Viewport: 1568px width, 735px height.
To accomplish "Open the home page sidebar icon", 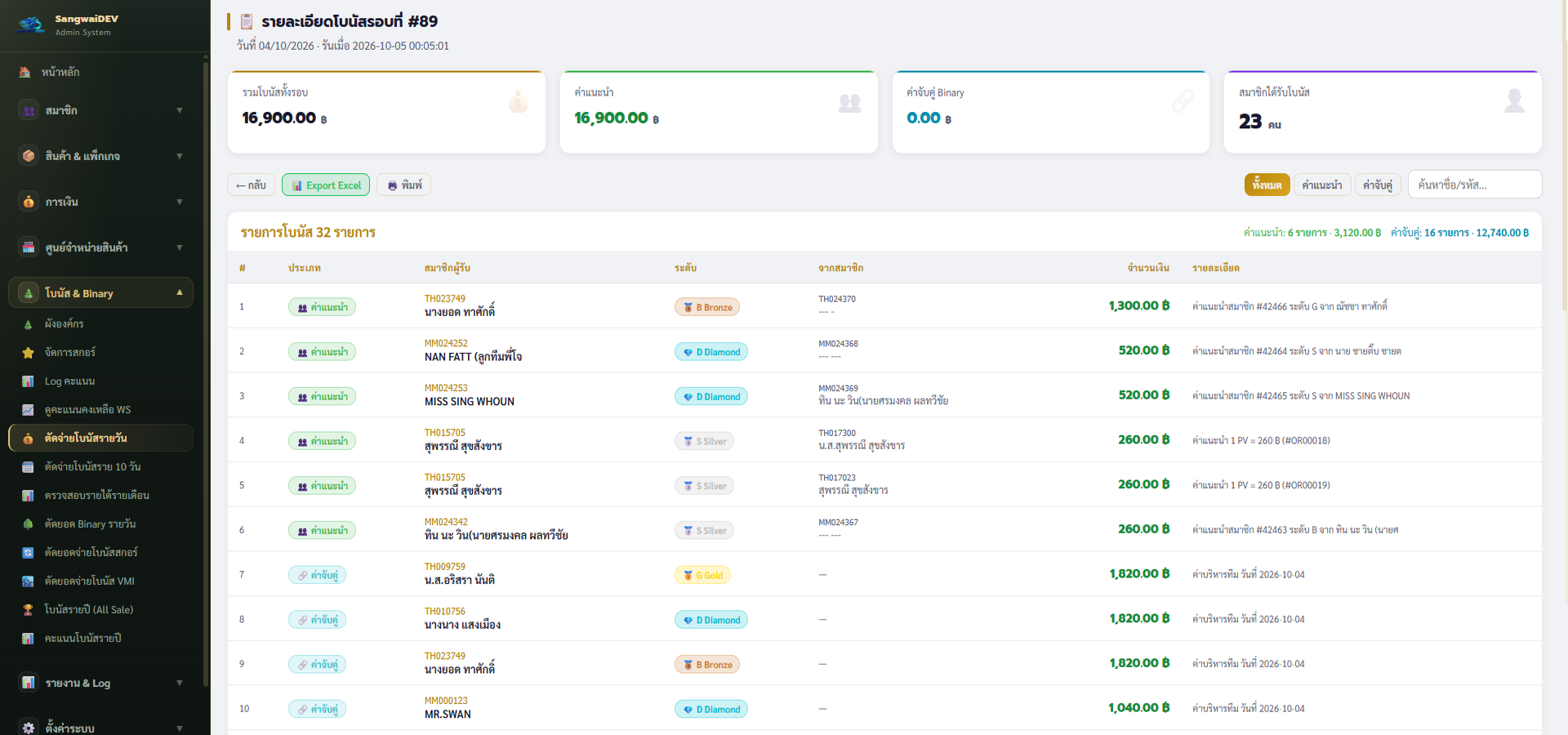I will [x=24, y=72].
